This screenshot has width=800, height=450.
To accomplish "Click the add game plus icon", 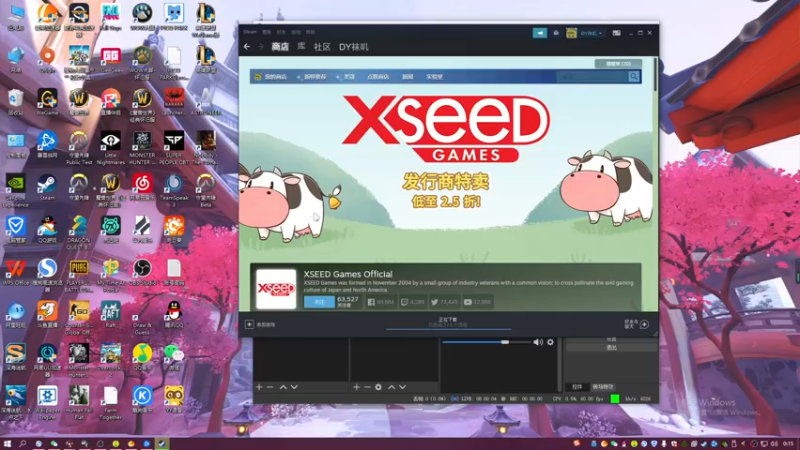I will 249,324.
